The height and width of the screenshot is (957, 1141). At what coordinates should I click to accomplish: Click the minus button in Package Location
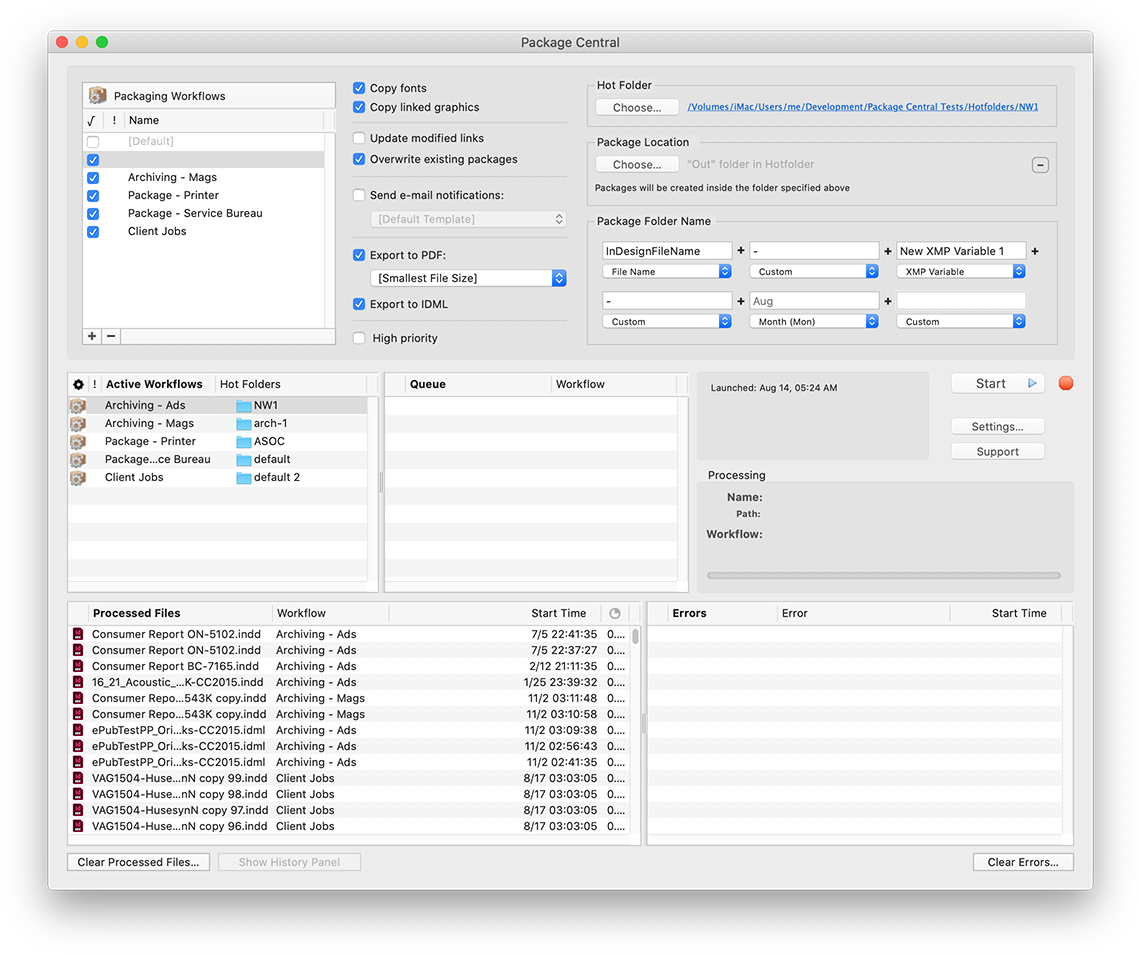click(1040, 165)
